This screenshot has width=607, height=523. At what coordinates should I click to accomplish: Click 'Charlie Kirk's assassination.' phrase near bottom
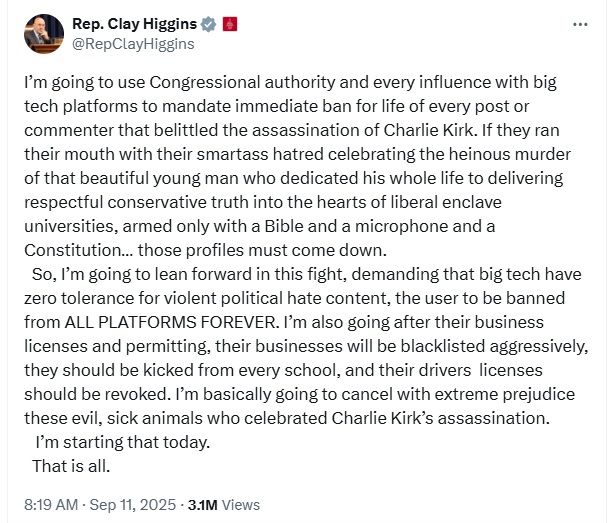pyautogui.click(x=441, y=418)
